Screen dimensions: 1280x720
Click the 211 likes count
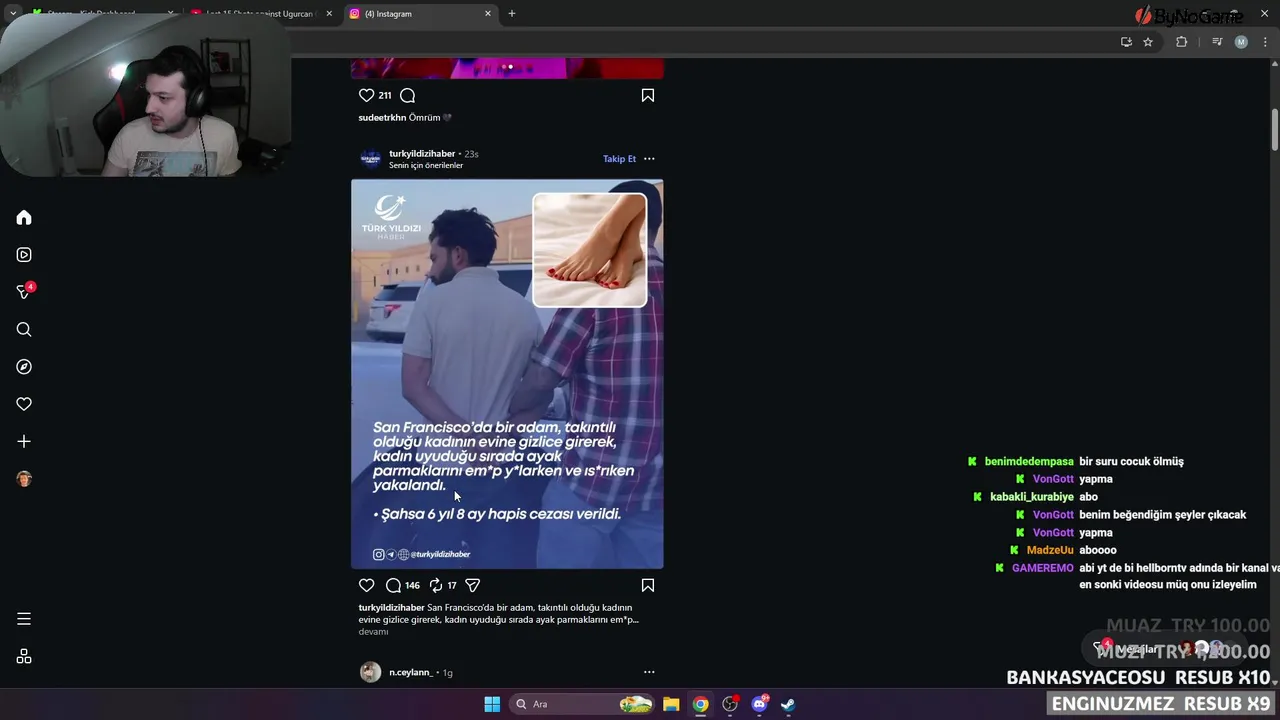coord(385,96)
